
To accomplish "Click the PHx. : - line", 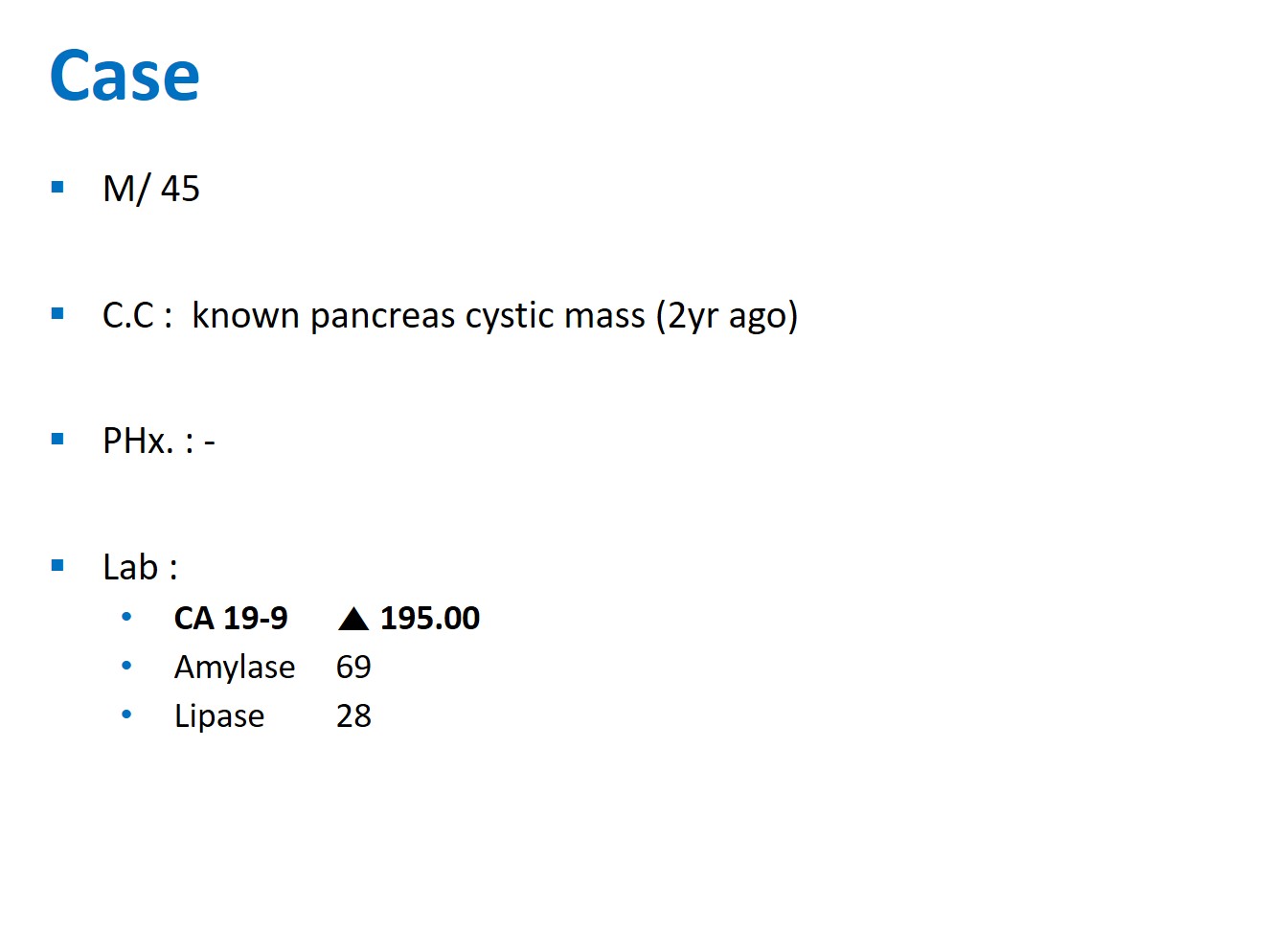I will 159,441.
